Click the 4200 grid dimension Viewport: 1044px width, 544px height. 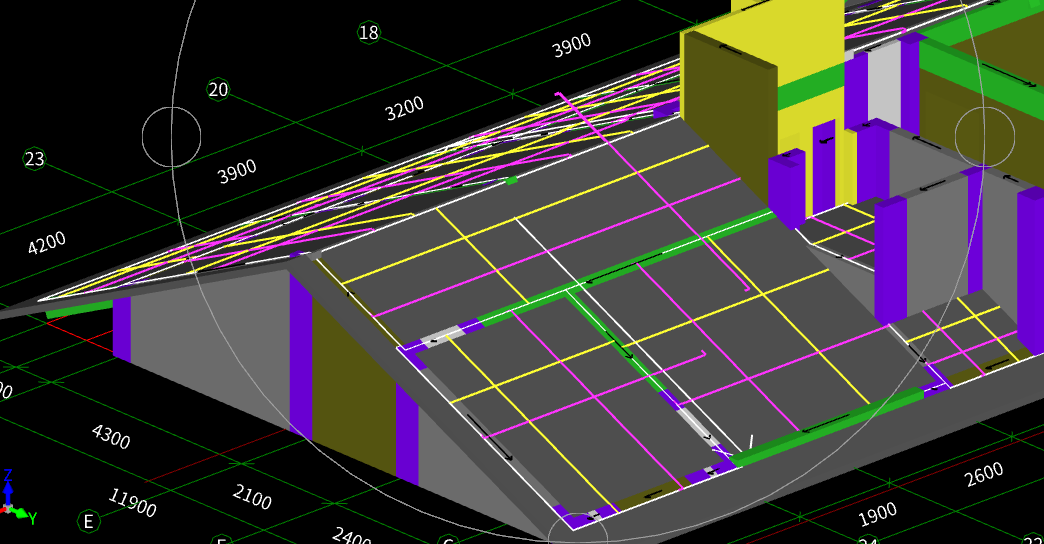tap(47, 242)
